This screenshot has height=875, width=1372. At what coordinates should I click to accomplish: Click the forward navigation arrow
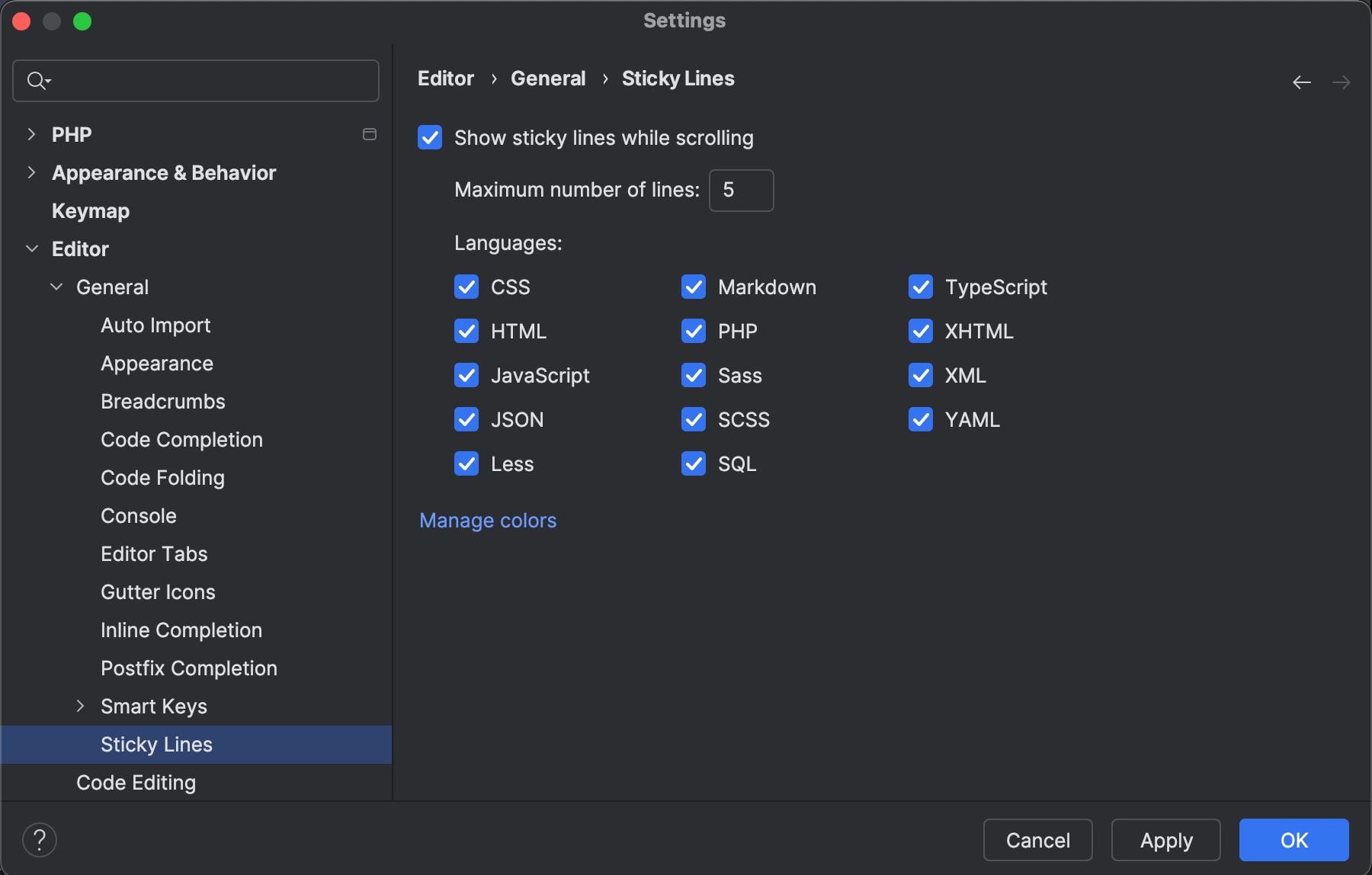[x=1342, y=82]
